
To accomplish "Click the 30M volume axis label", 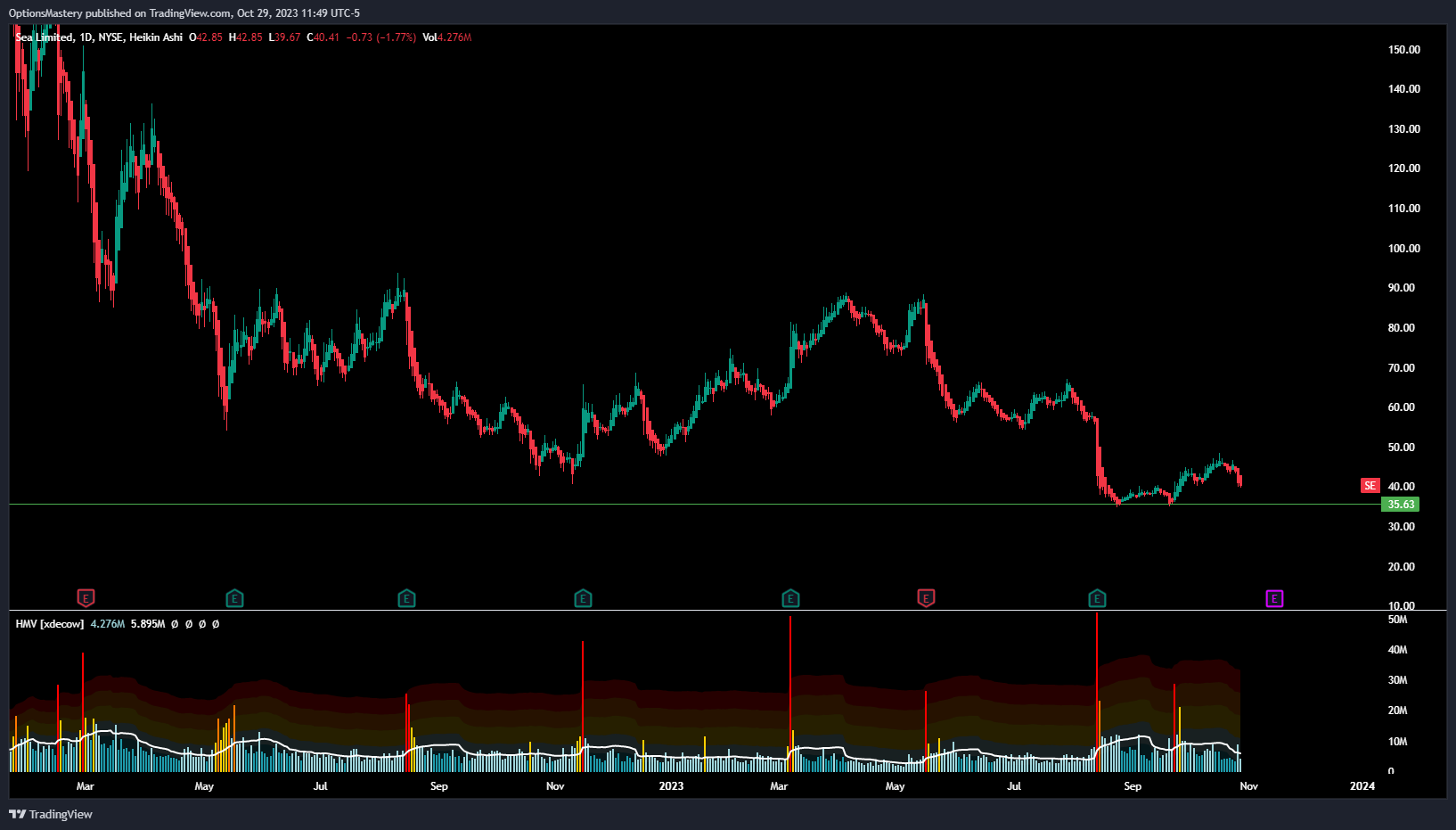I will [x=1398, y=680].
